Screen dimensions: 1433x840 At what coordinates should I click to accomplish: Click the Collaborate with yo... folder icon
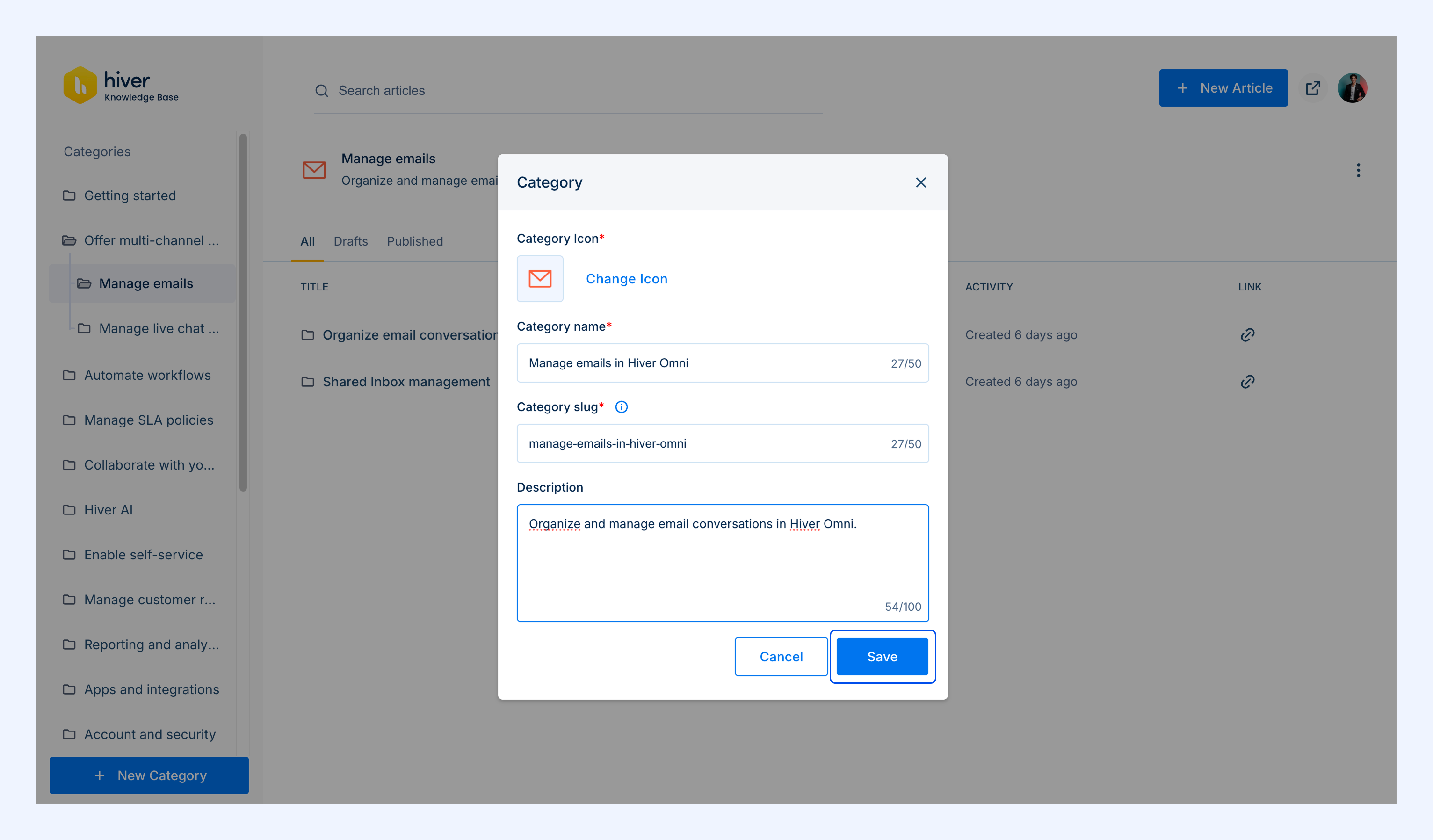[x=69, y=465]
